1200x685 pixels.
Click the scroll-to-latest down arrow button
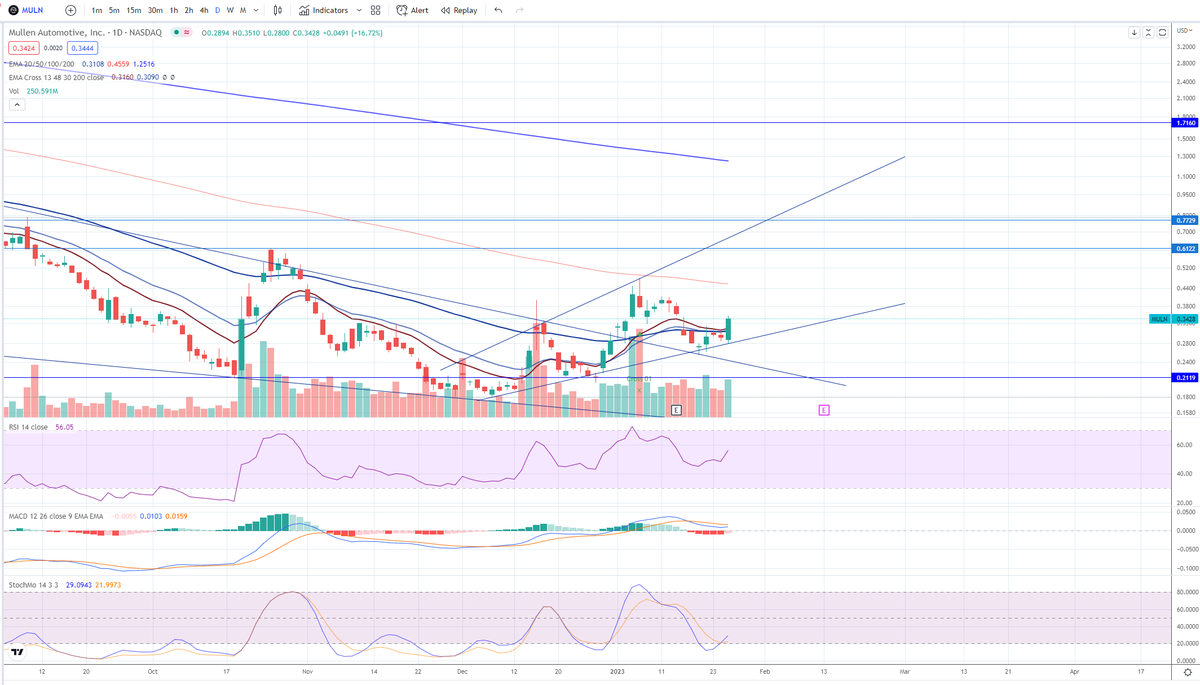pos(1134,32)
